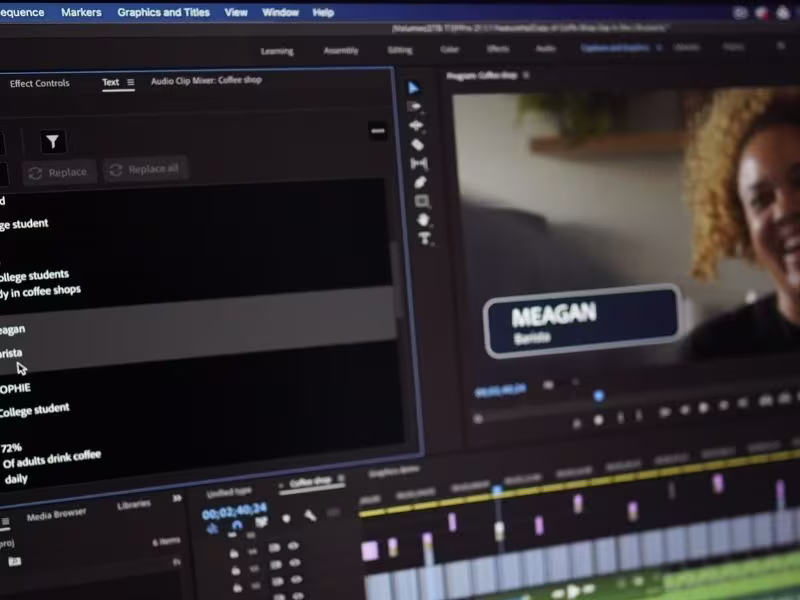Toggle Linked Selection in the timeline

point(261,522)
